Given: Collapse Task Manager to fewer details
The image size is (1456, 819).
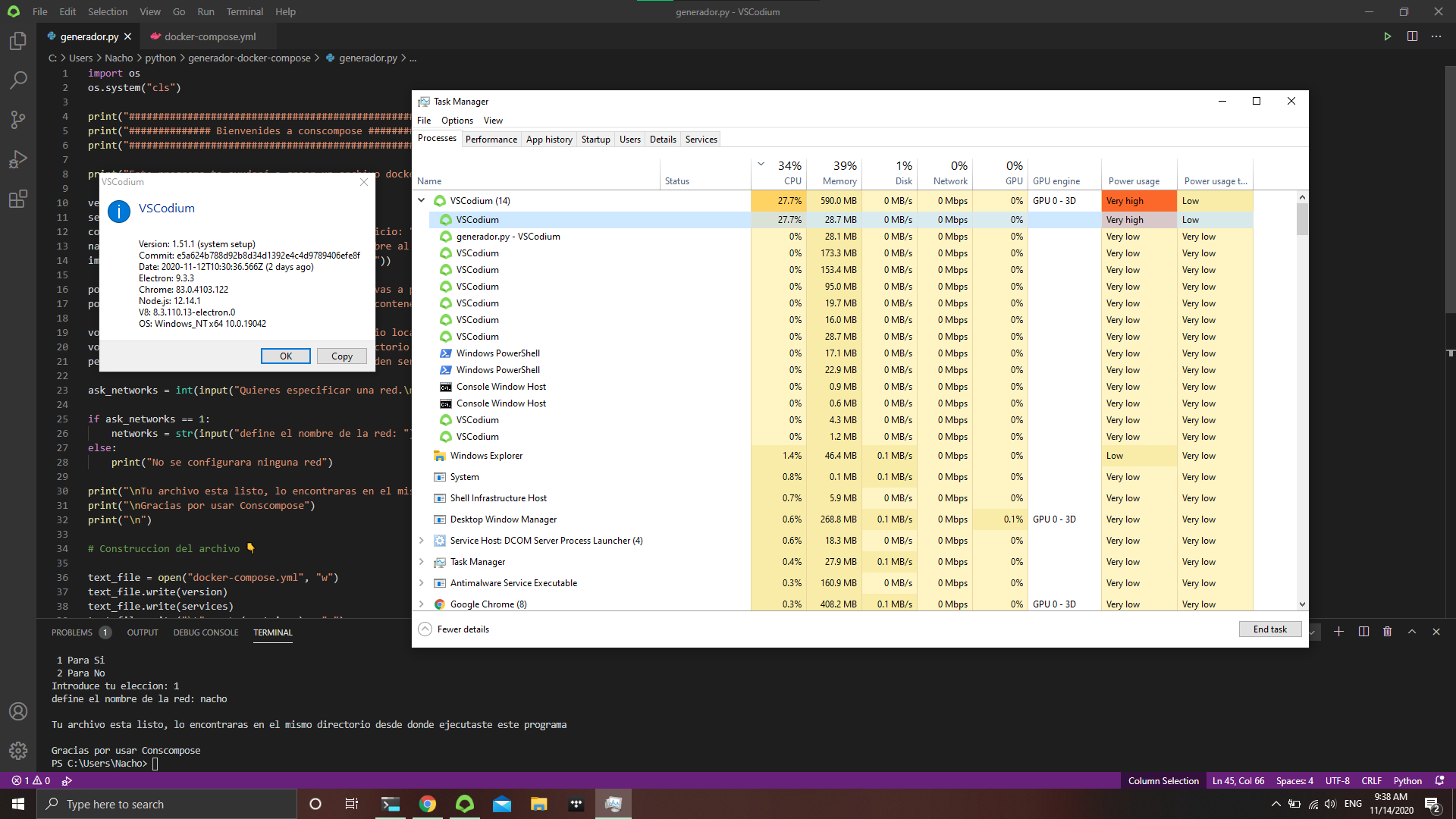Looking at the screenshot, I should (453, 629).
